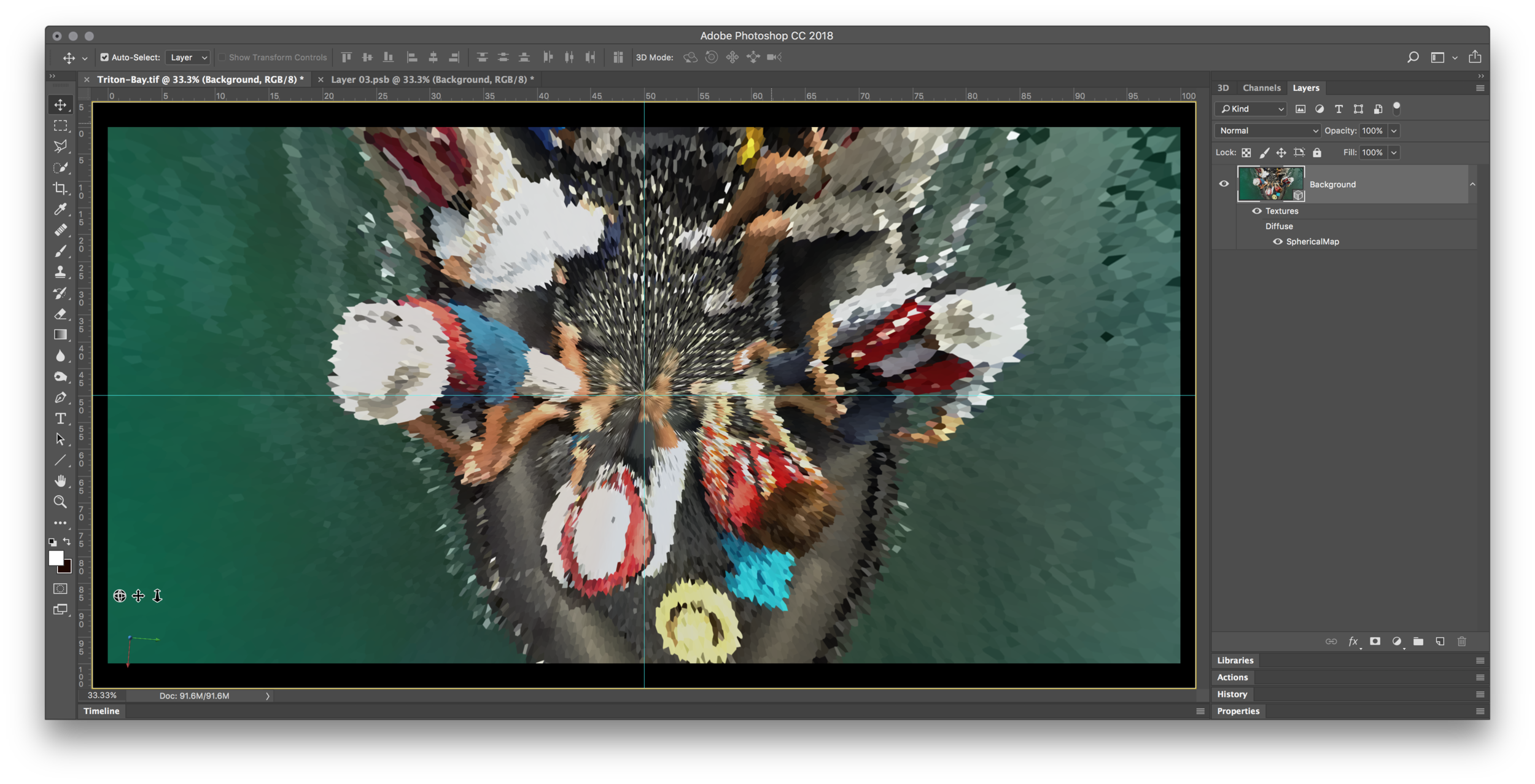Open the Kind filter dropdown
The image size is (1535, 784).
[x=1250, y=109]
